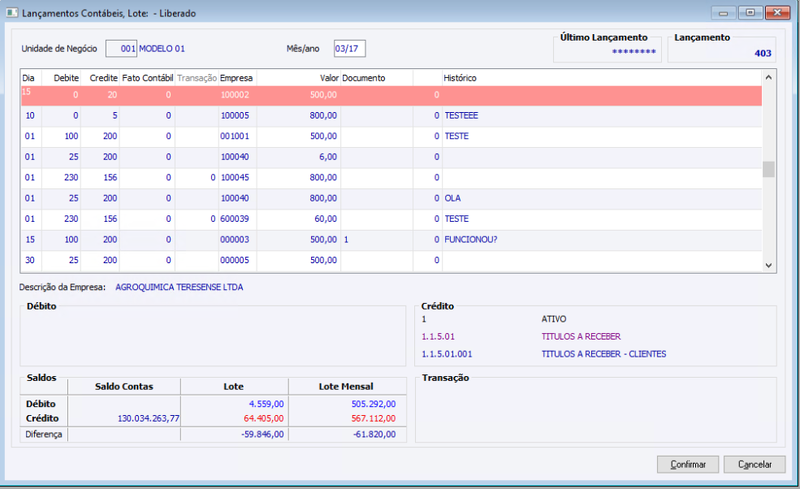The width and height of the screenshot is (800, 489).
Task: Click company description AGROQUIMICA TERESENSE LTDA
Action: pyautogui.click(x=179, y=287)
